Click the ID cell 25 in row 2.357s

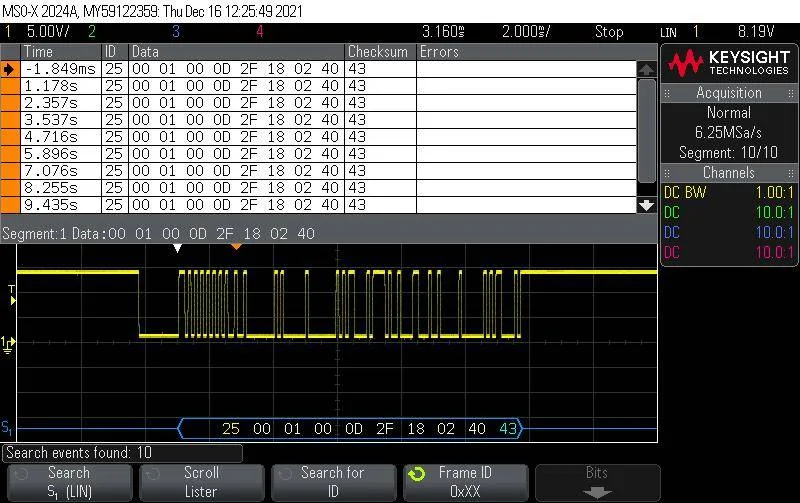[114, 103]
